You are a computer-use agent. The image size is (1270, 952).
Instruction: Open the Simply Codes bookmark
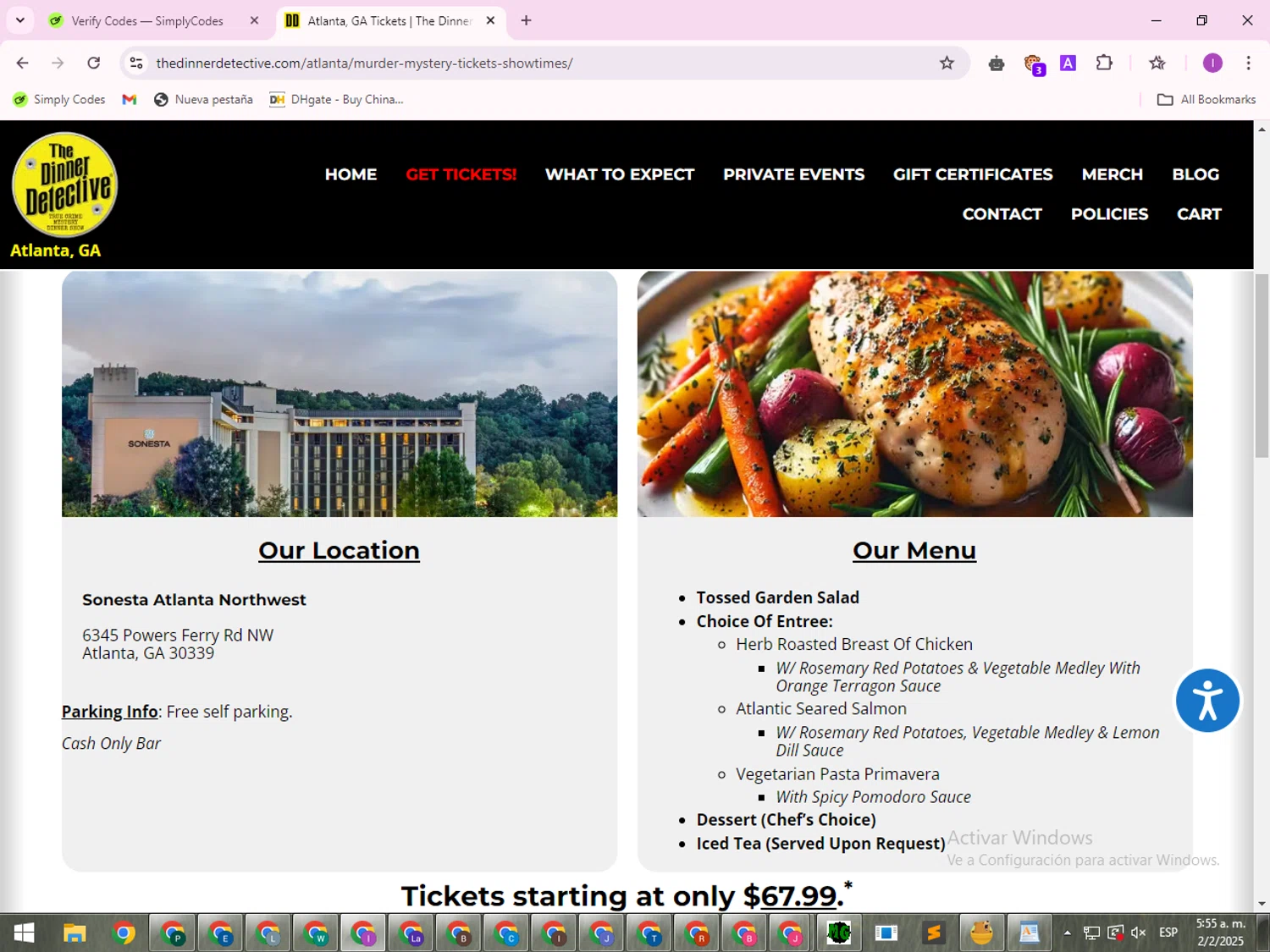(x=59, y=99)
